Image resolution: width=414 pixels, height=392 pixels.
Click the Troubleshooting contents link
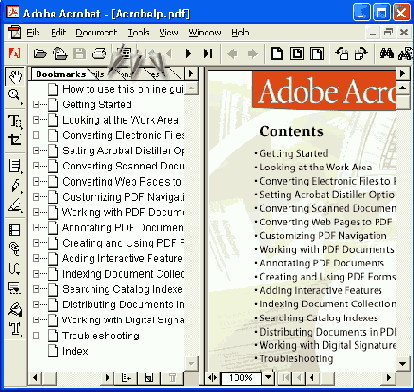point(296,359)
